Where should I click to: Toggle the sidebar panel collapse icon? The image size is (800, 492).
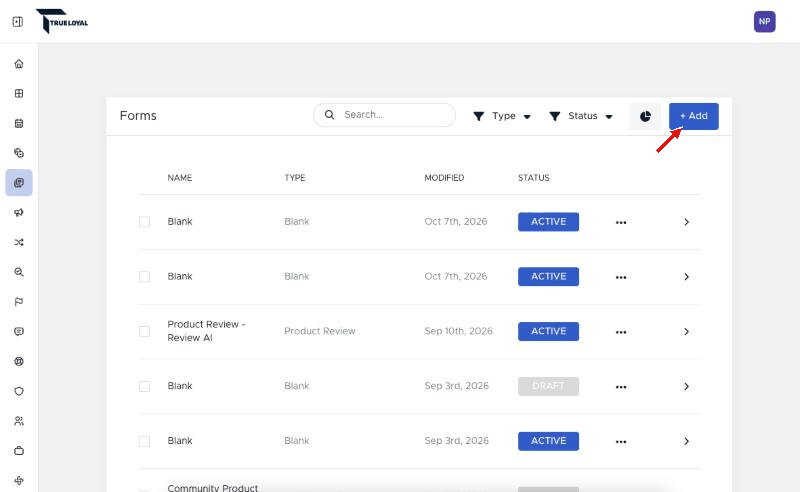click(18, 21)
